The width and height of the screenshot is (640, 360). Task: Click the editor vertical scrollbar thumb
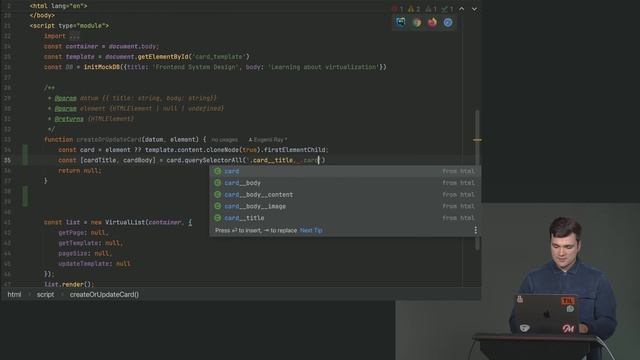click(477, 180)
